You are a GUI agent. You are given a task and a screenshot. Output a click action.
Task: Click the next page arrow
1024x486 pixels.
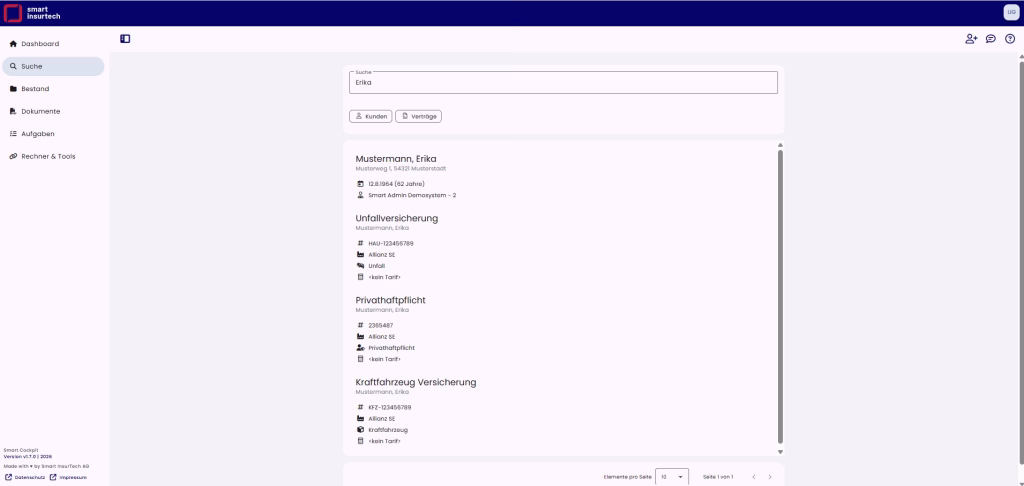(x=770, y=477)
